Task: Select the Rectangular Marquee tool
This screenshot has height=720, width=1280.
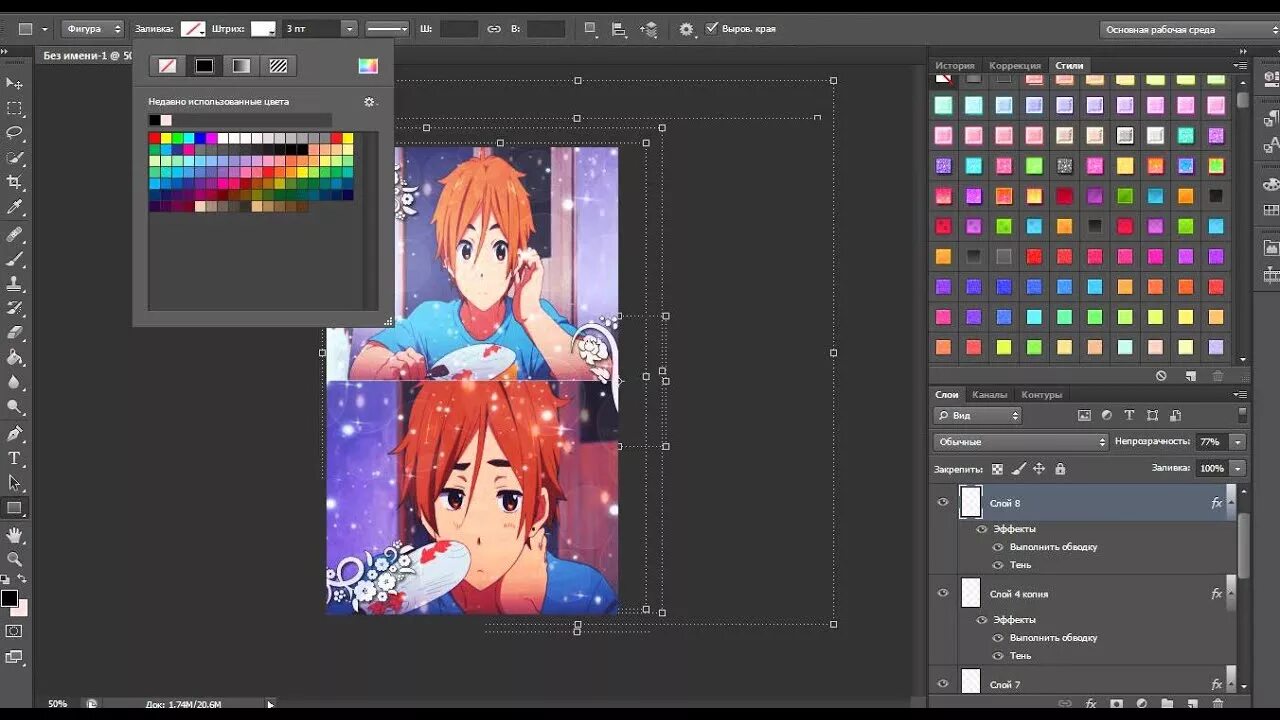Action: pos(14,108)
